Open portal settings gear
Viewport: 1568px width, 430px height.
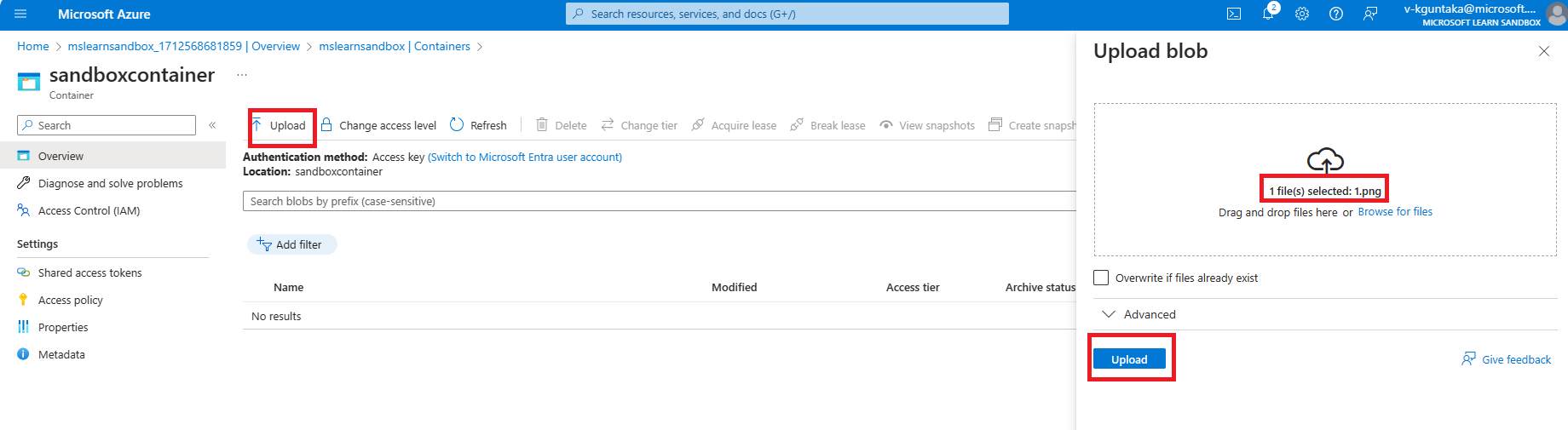click(1302, 14)
